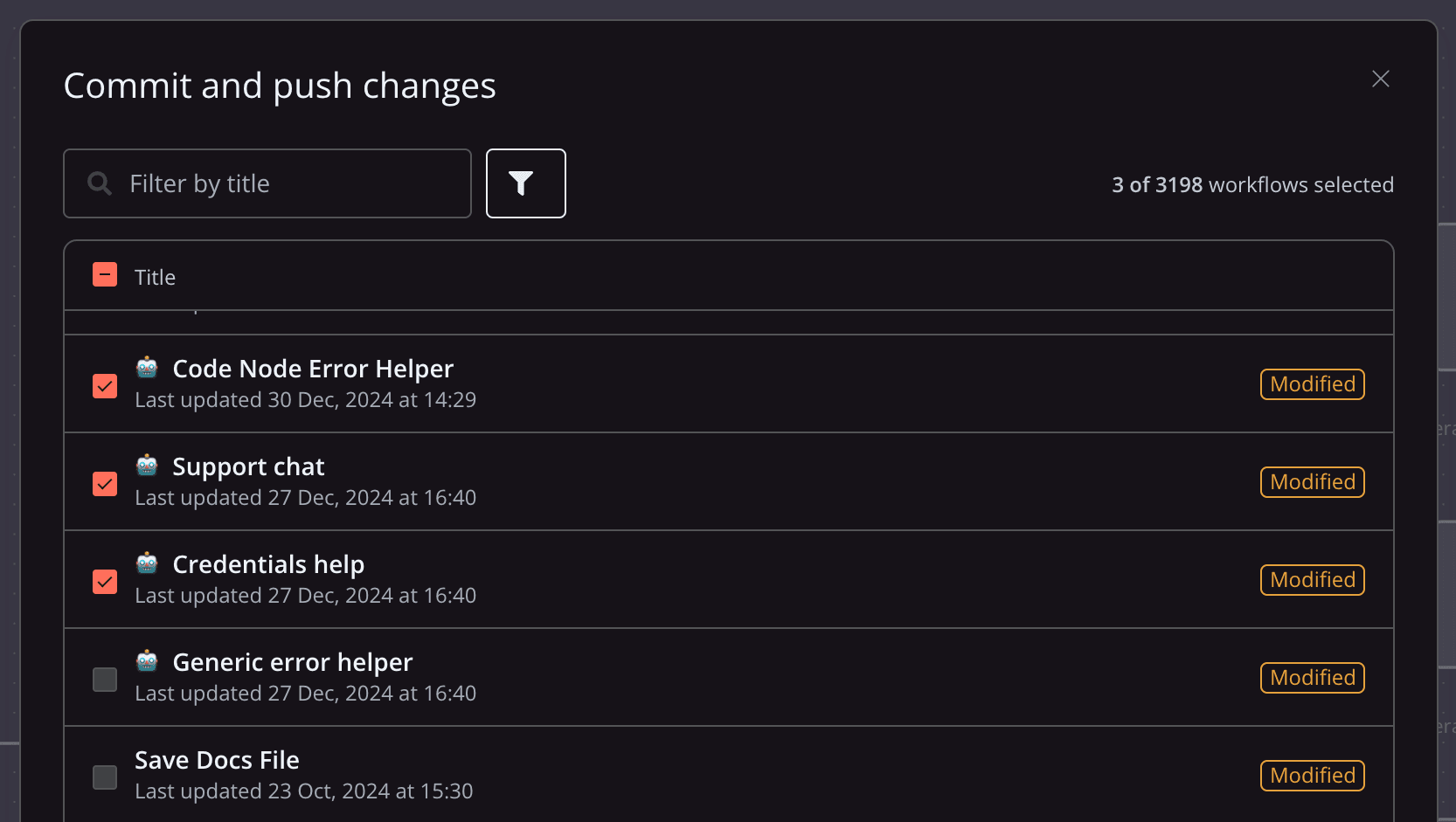Click the close X of the dialog
Image resolution: width=1456 pixels, height=822 pixels.
coord(1380,79)
